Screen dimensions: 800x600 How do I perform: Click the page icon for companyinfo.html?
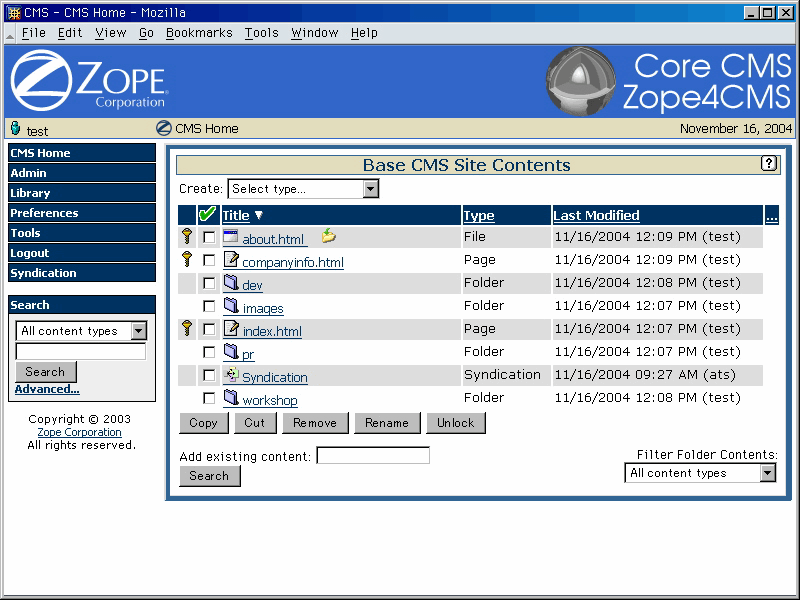[231, 259]
